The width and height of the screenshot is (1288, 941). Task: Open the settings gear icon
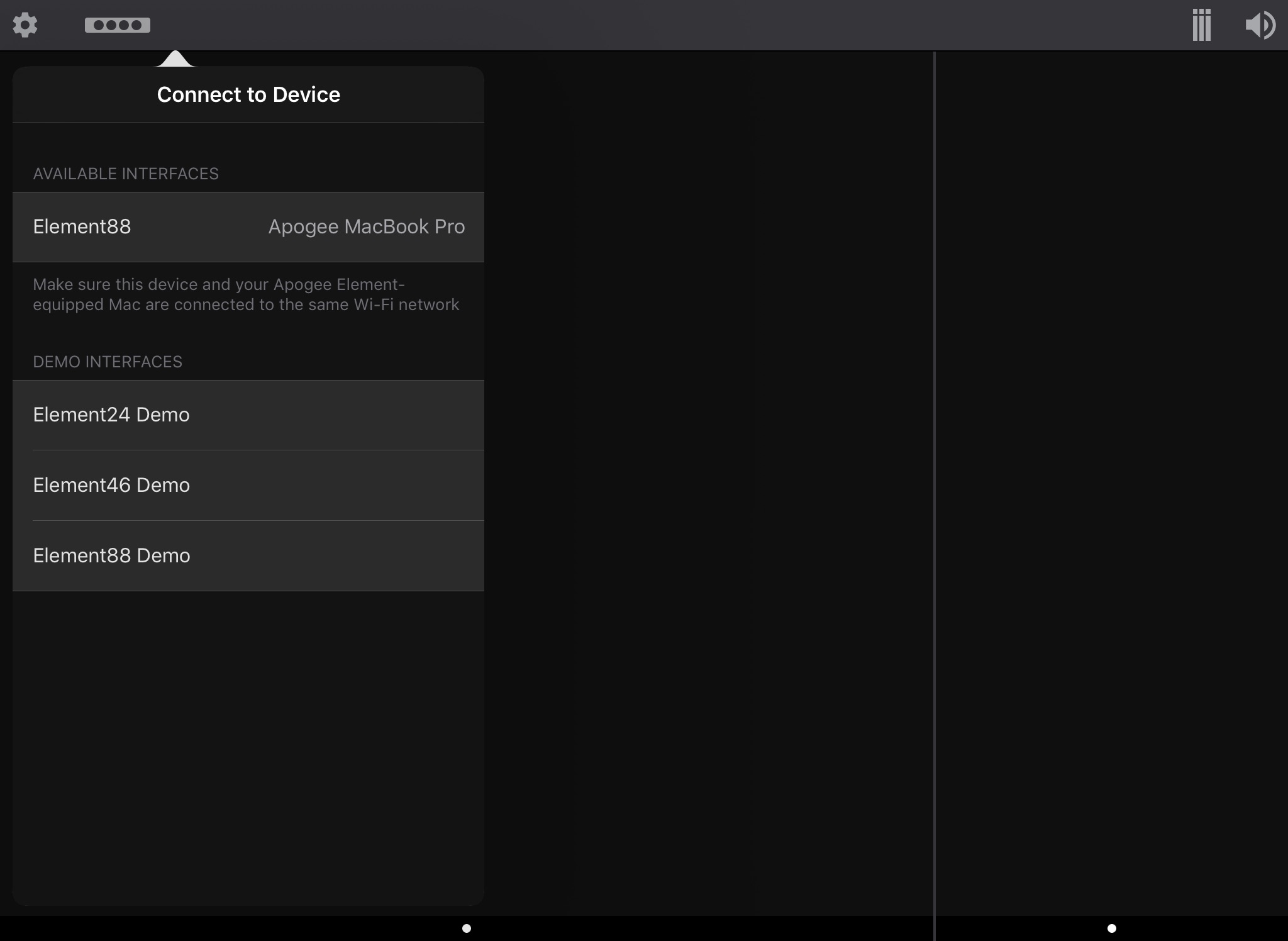[25, 25]
